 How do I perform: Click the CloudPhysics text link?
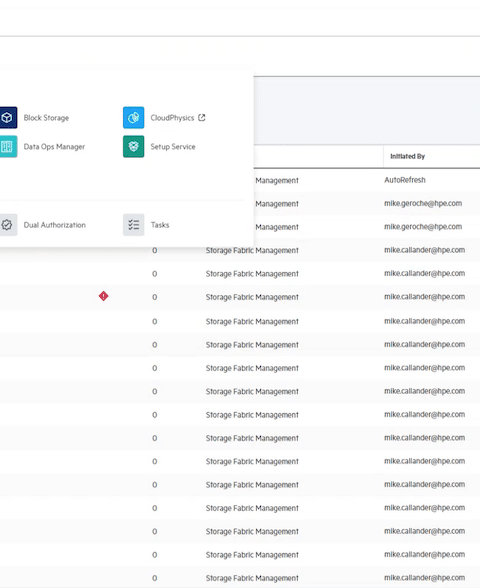(x=172, y=118)
